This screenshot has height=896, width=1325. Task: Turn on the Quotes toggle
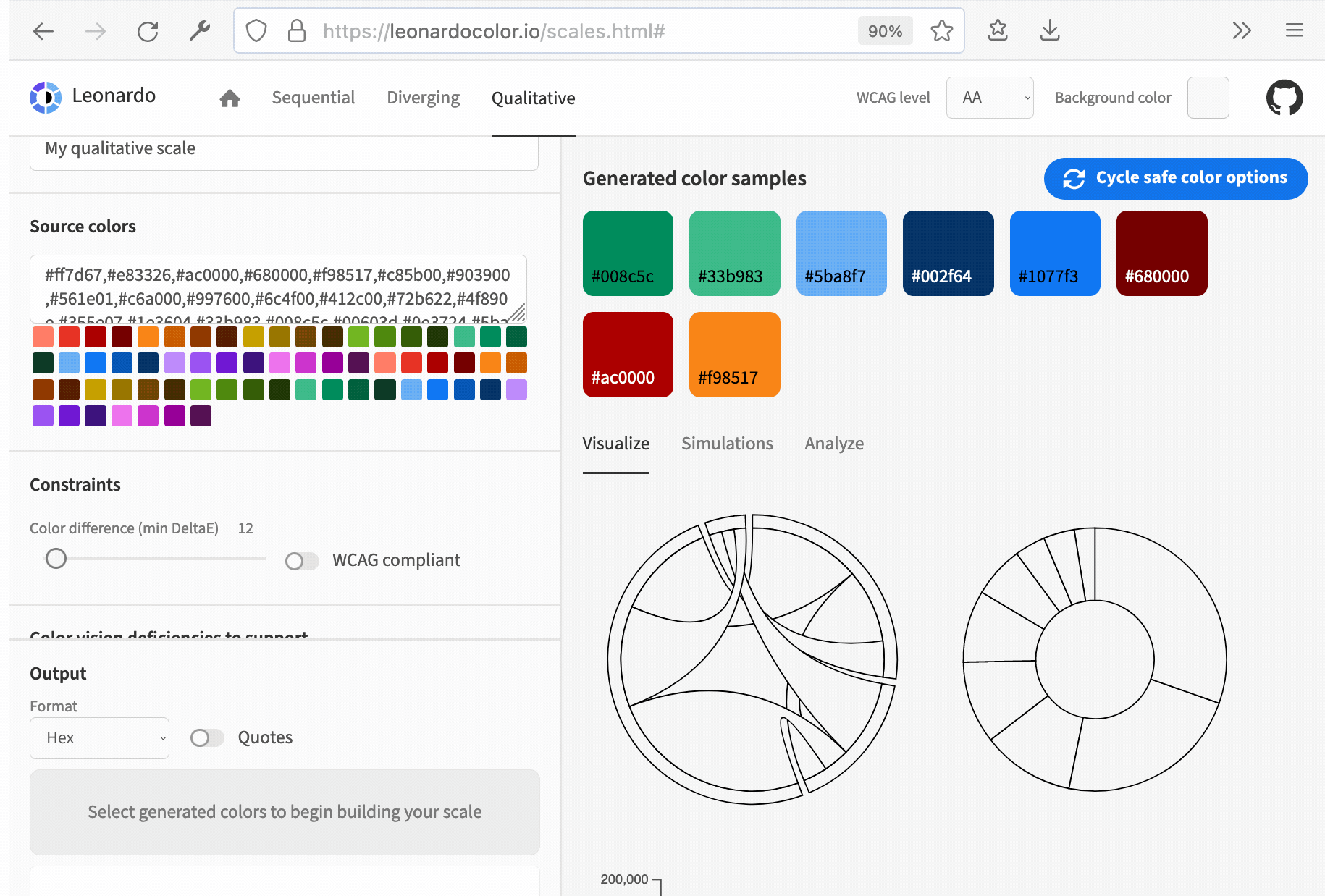click(207, 737)
